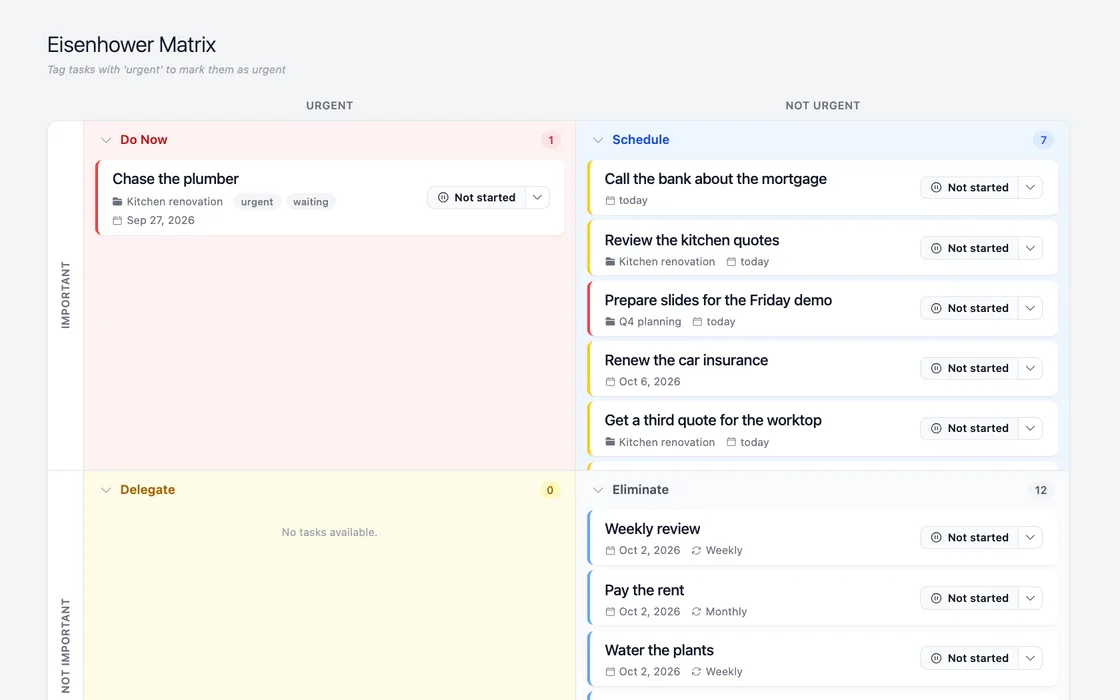1120x700 pixels.
Task: Click the Schedule count badge showing 7
Action: (1043, 140)
